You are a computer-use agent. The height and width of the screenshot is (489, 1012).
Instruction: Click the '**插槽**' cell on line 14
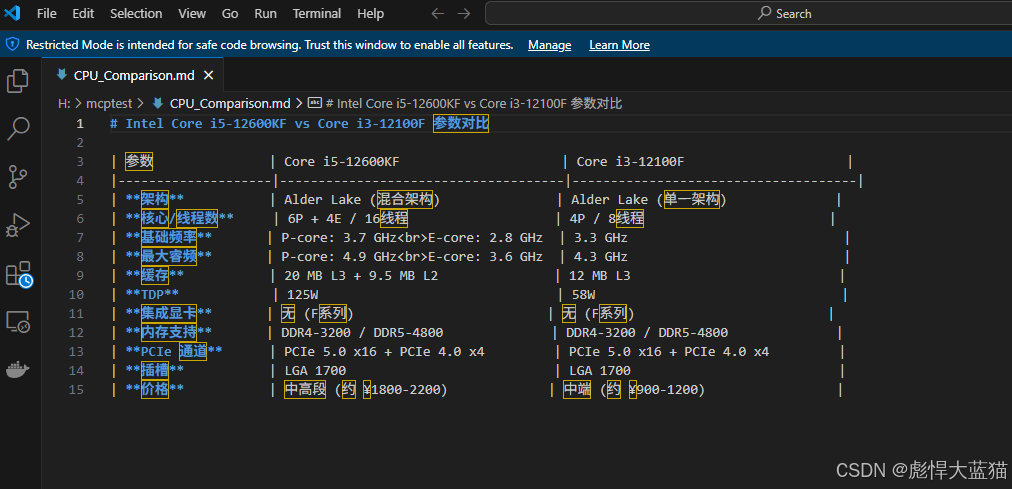point(155,371)
